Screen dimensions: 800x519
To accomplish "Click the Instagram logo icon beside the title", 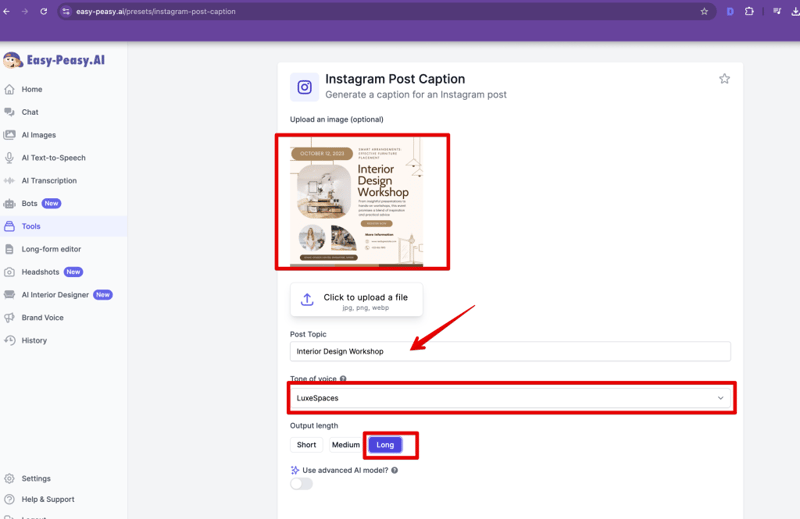I will [x=304, y=87].
